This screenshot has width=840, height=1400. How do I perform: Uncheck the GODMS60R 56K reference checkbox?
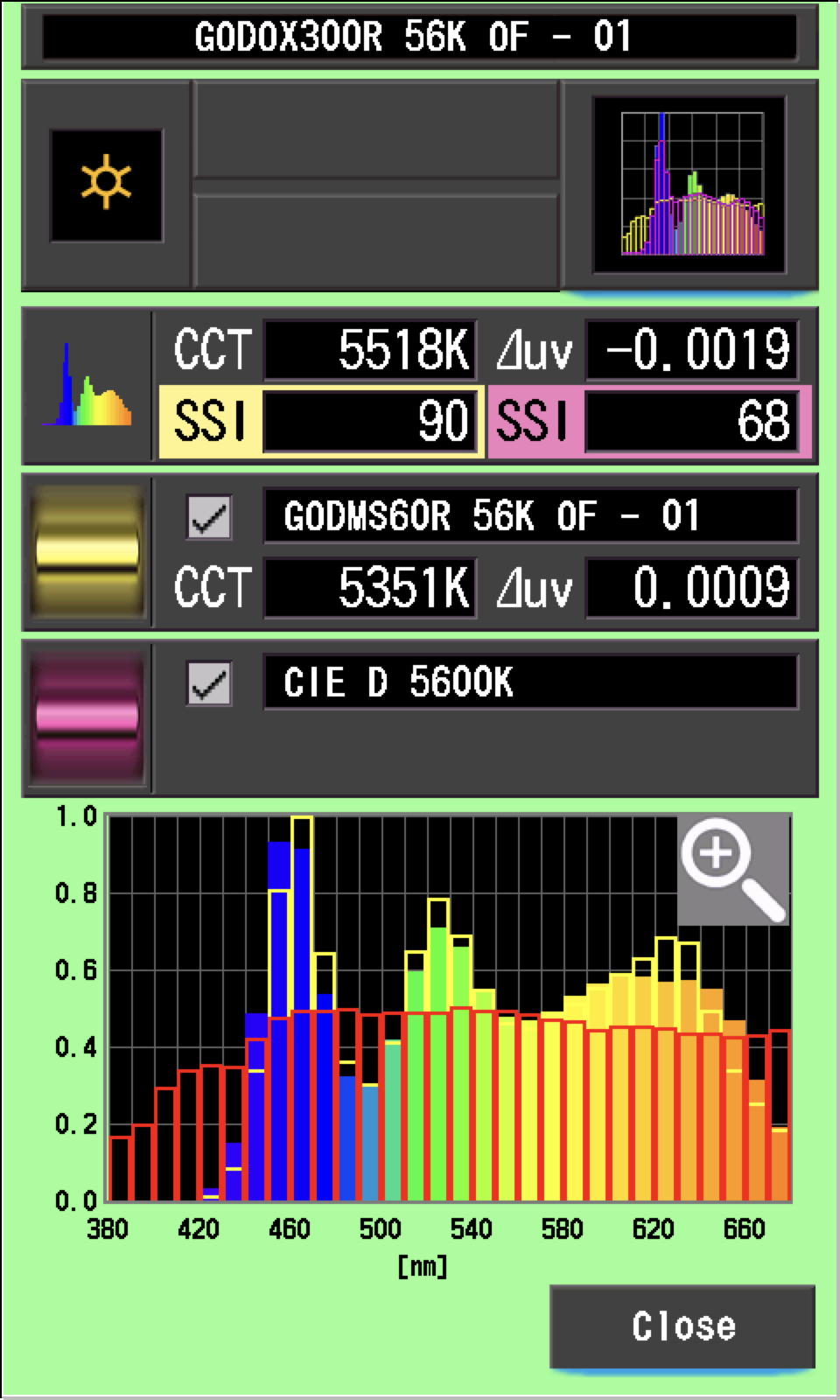(209, 517)
